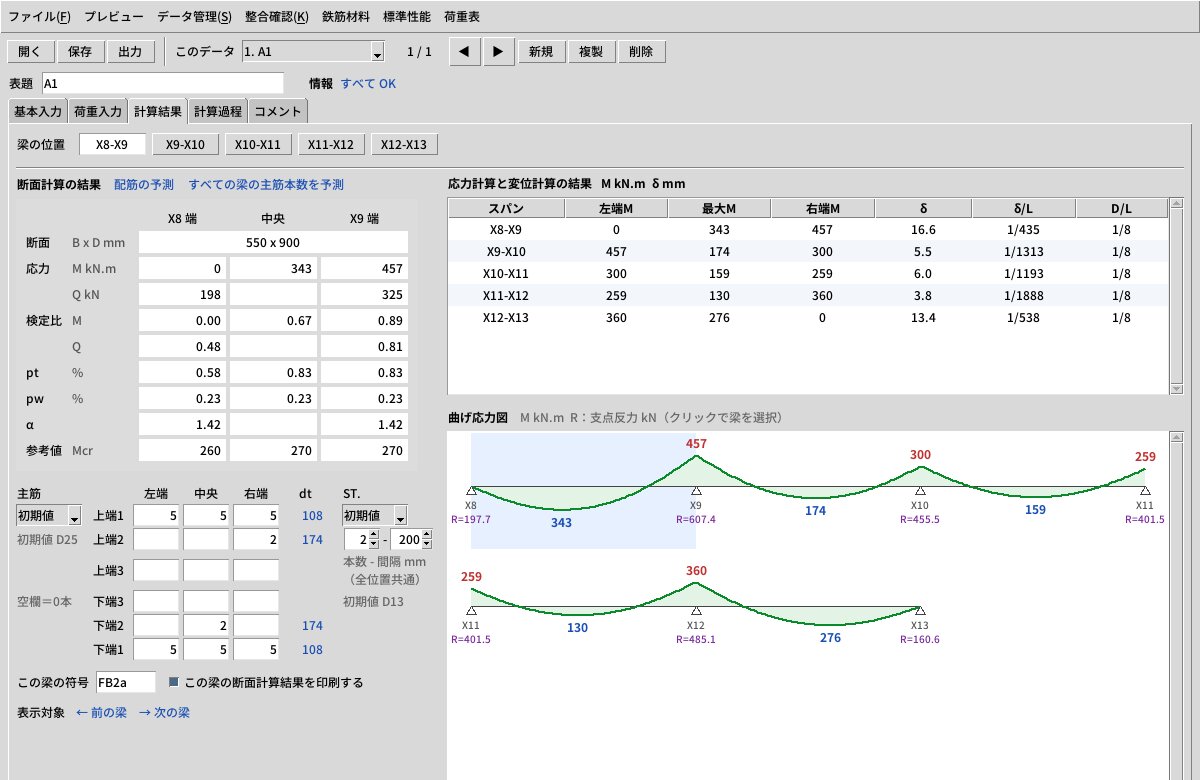Select beam position X9-X10
The image size is (1200, 780).
pyautogui.click(x=185, y=145)
